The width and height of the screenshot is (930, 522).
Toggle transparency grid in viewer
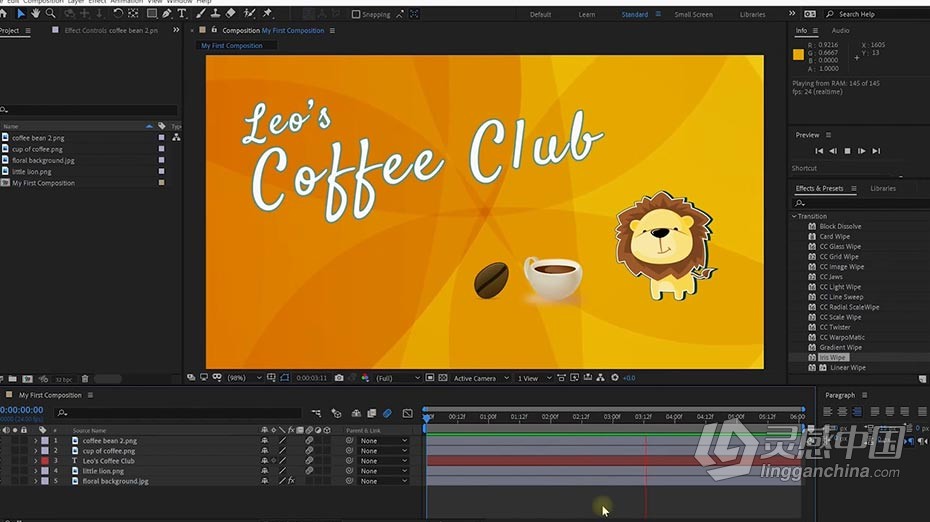pyautogui.click(x=442, y=378)
